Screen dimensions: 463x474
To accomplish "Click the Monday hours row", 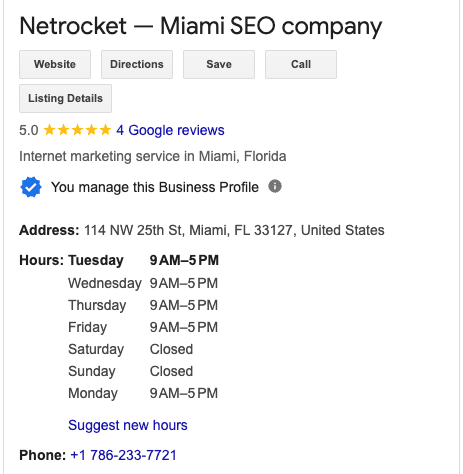I will click(x=143, y=393).
